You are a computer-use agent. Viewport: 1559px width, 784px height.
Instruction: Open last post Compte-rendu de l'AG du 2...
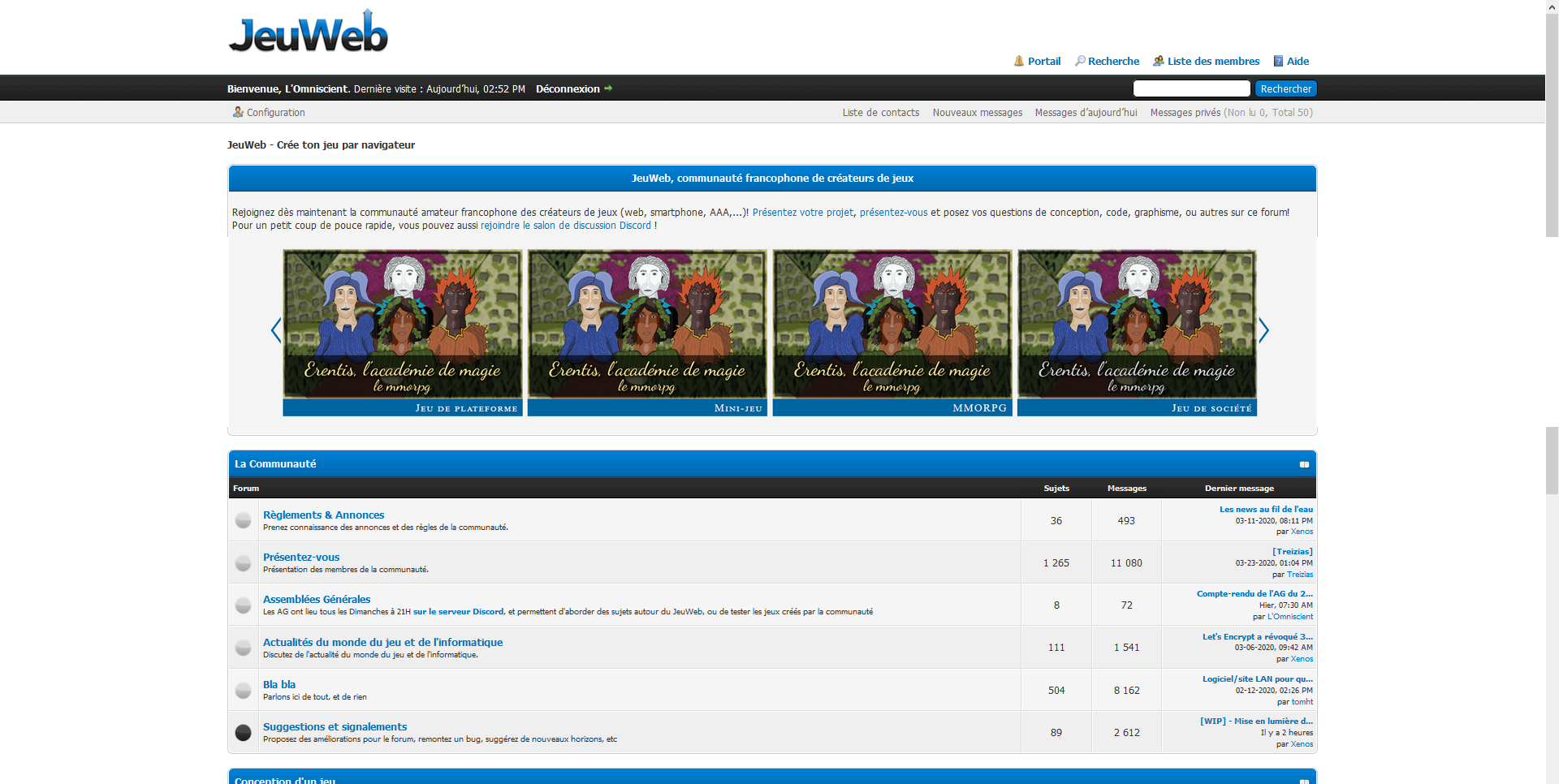coord(1255,594)
